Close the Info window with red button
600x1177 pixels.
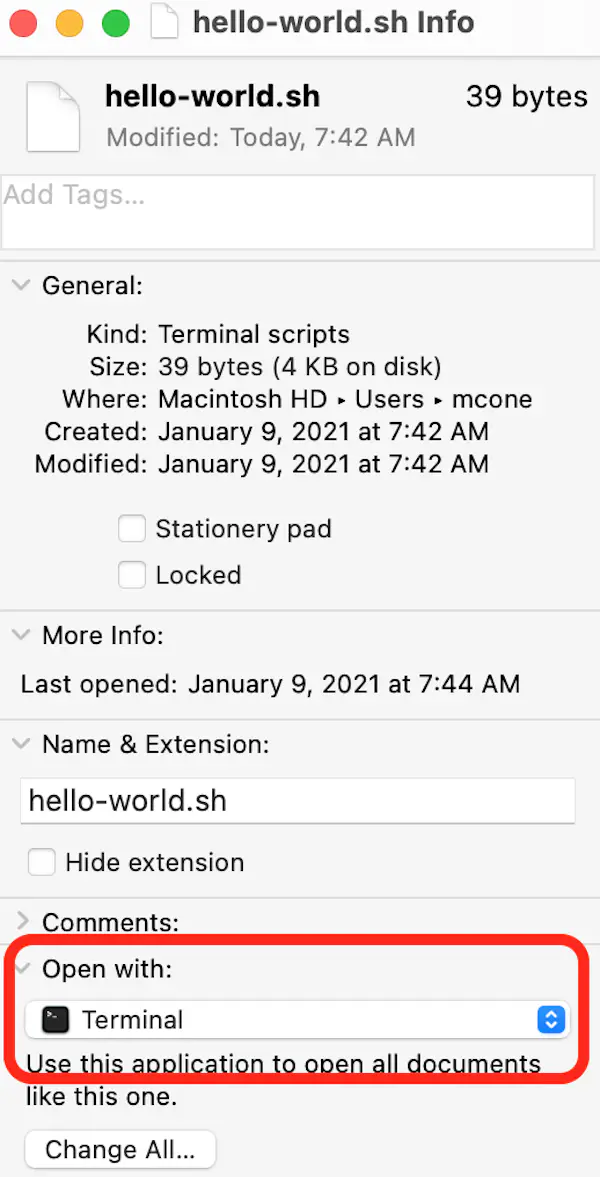click(23, 22)
